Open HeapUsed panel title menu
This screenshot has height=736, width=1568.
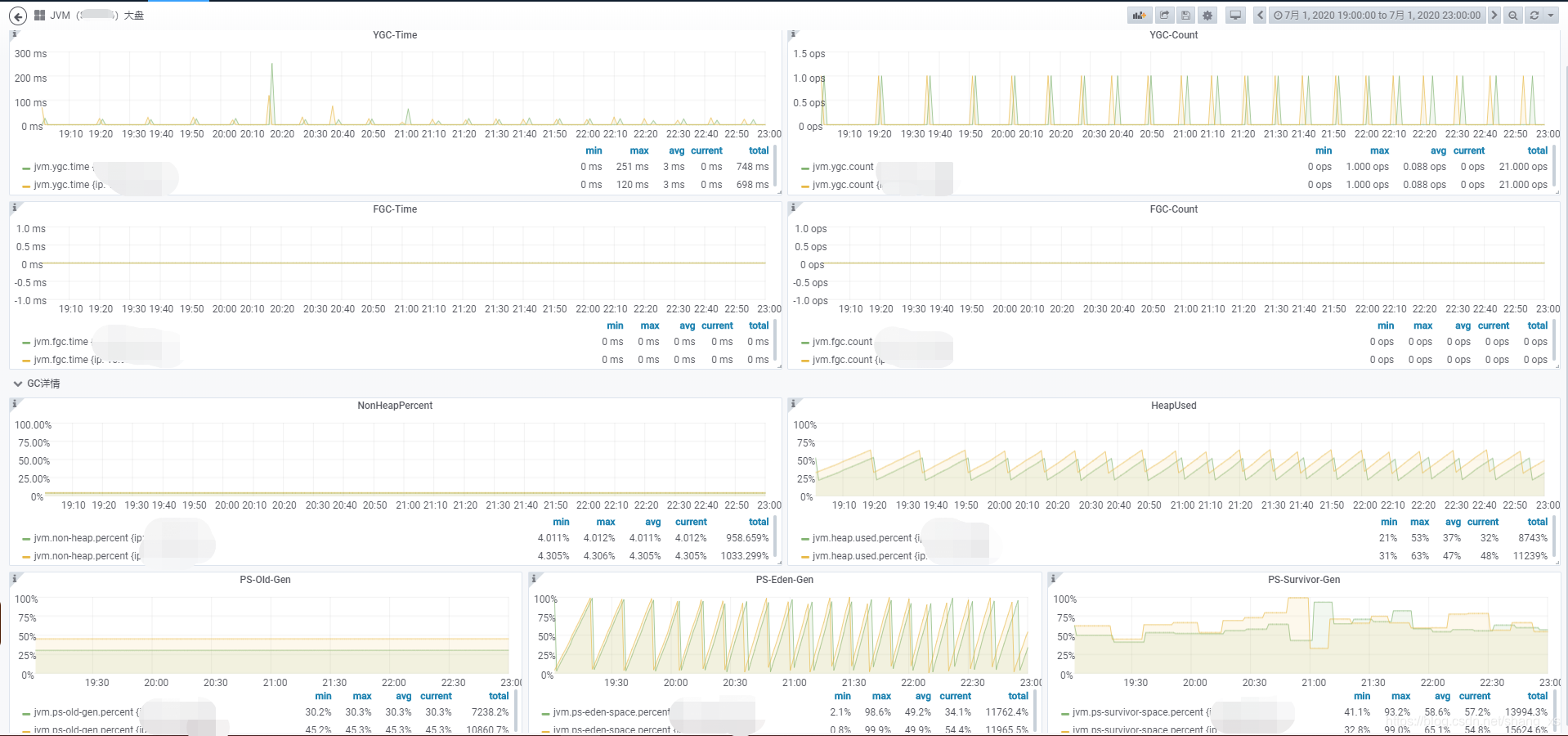coord(1174,406)
